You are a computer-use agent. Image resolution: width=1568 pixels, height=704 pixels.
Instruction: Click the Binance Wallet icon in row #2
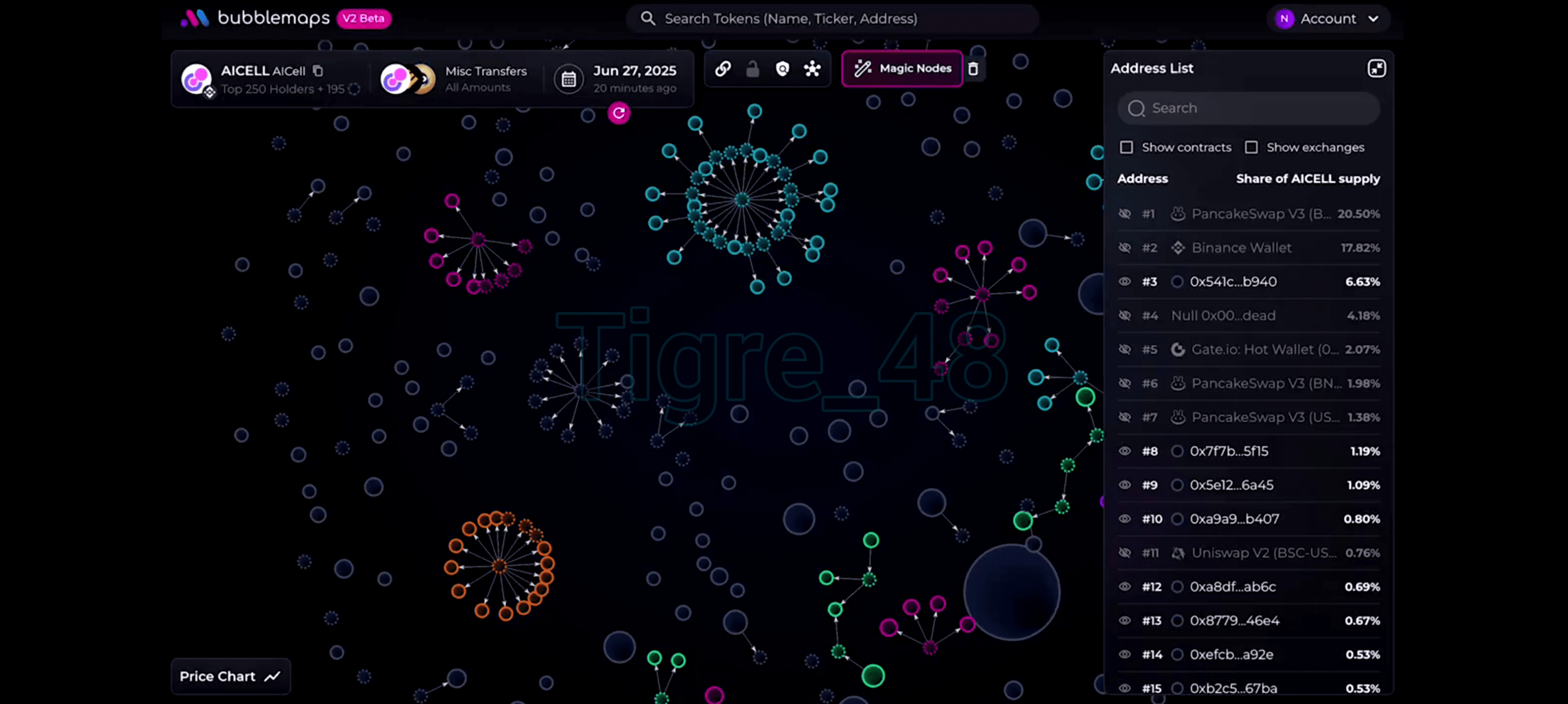click(1178, 248)
